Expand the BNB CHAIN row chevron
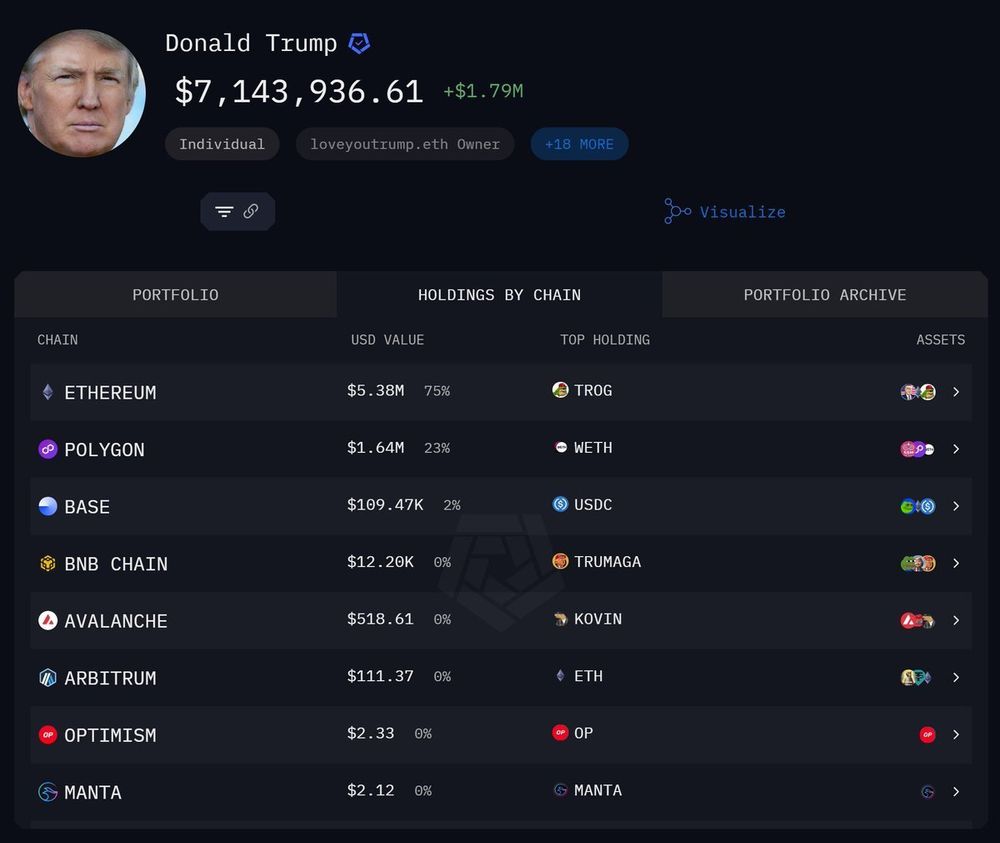The image size is (1000, 843). coord(956,563)
